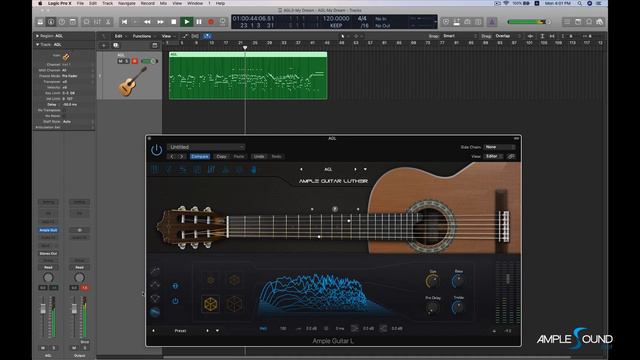Open the Settings gear icon in Ample Guitar
Screen dimensions: 640x360
point(239,170)
